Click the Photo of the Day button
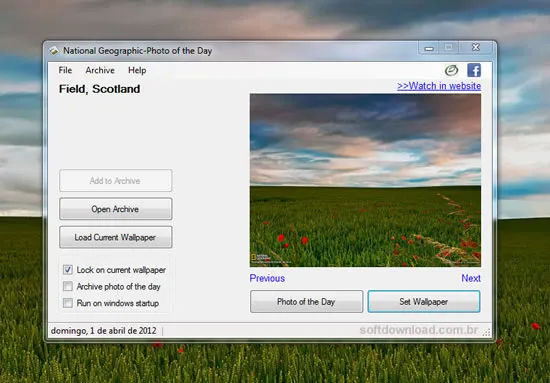550x383 pixels. click(306, 301)
